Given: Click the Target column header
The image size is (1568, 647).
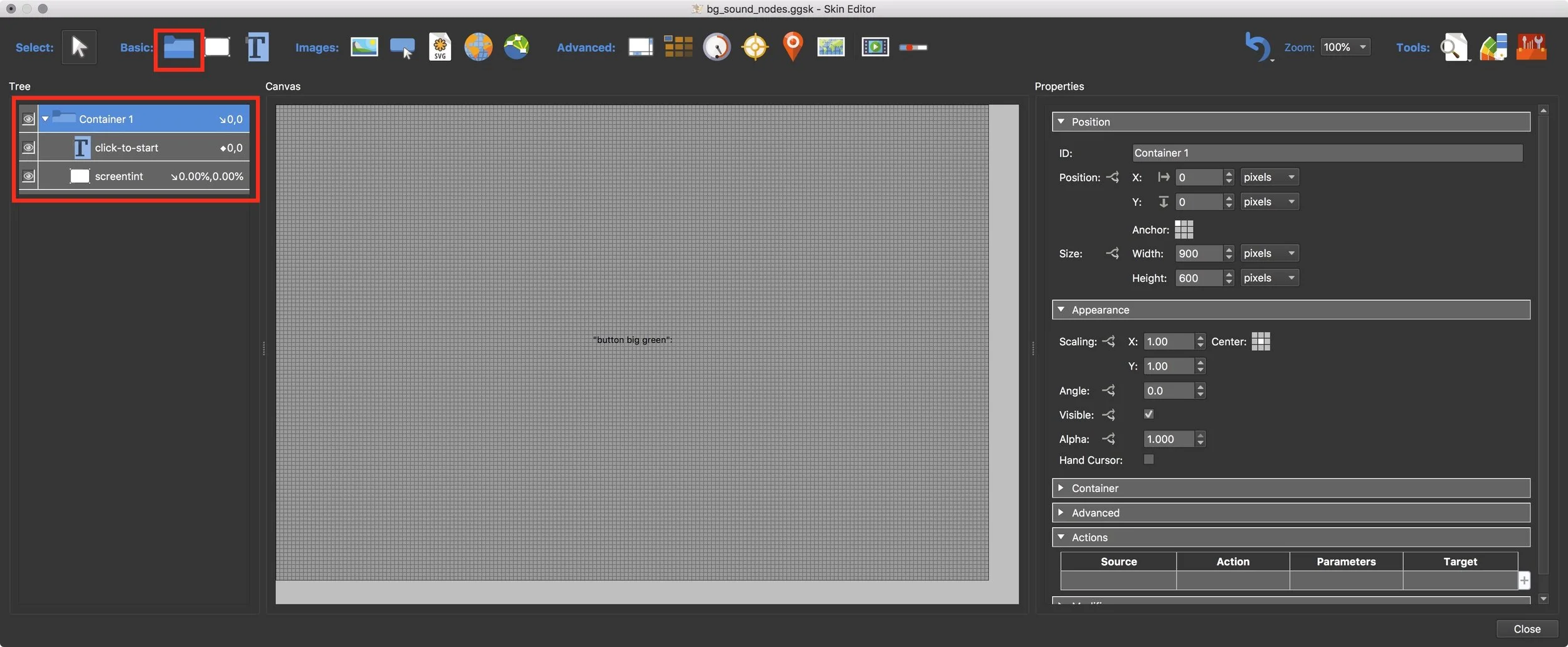Looking at the screenshot, I should 1460,561.
